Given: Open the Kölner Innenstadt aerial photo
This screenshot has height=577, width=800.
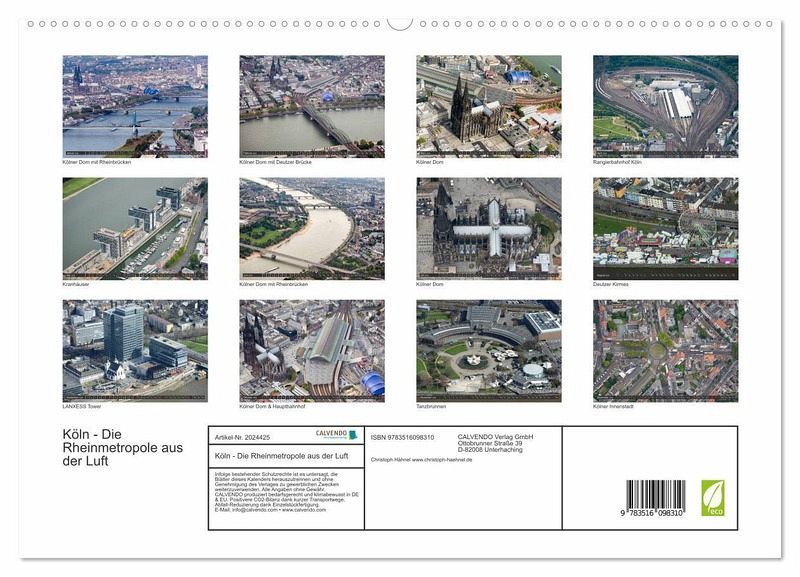Looking at the screenshot, I should point(665,351).
